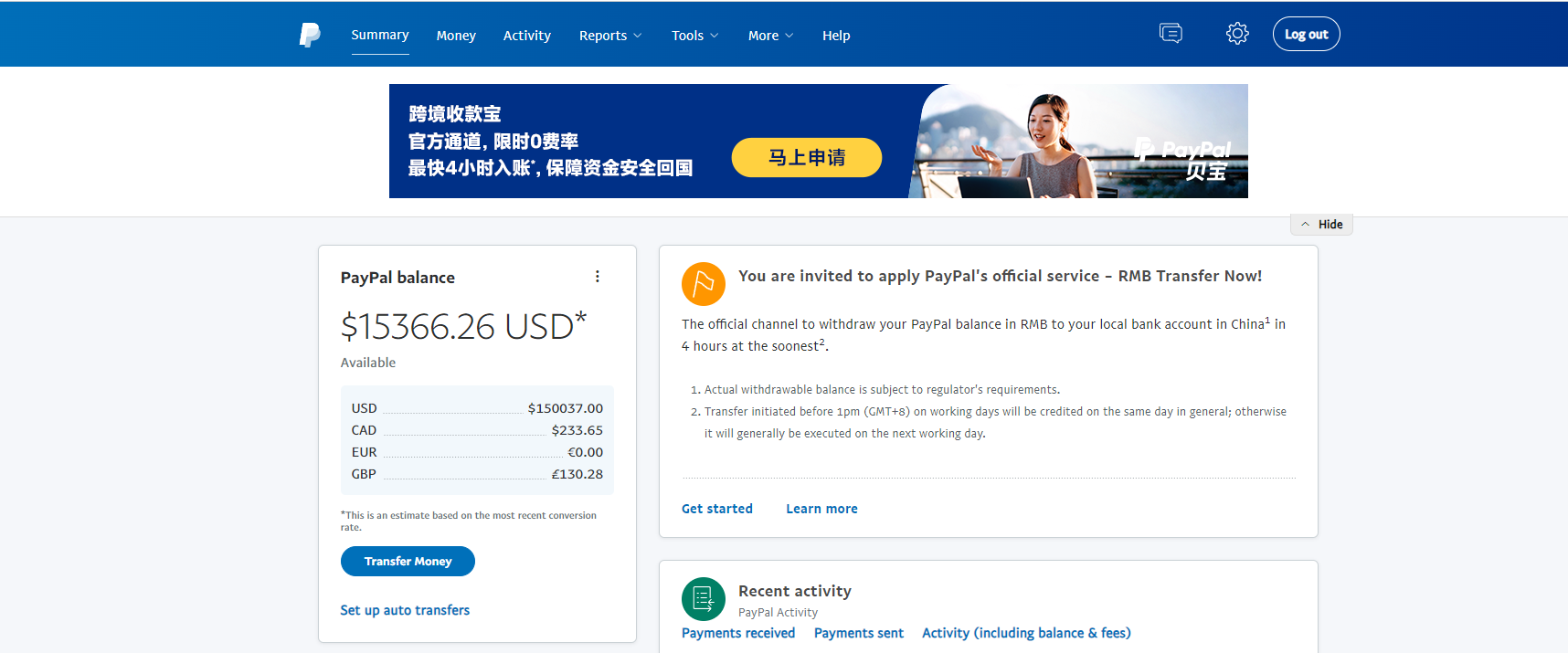Click the Recent activity heading
The width and height of the screenshot is (1568, 653).
click(795, 591)
